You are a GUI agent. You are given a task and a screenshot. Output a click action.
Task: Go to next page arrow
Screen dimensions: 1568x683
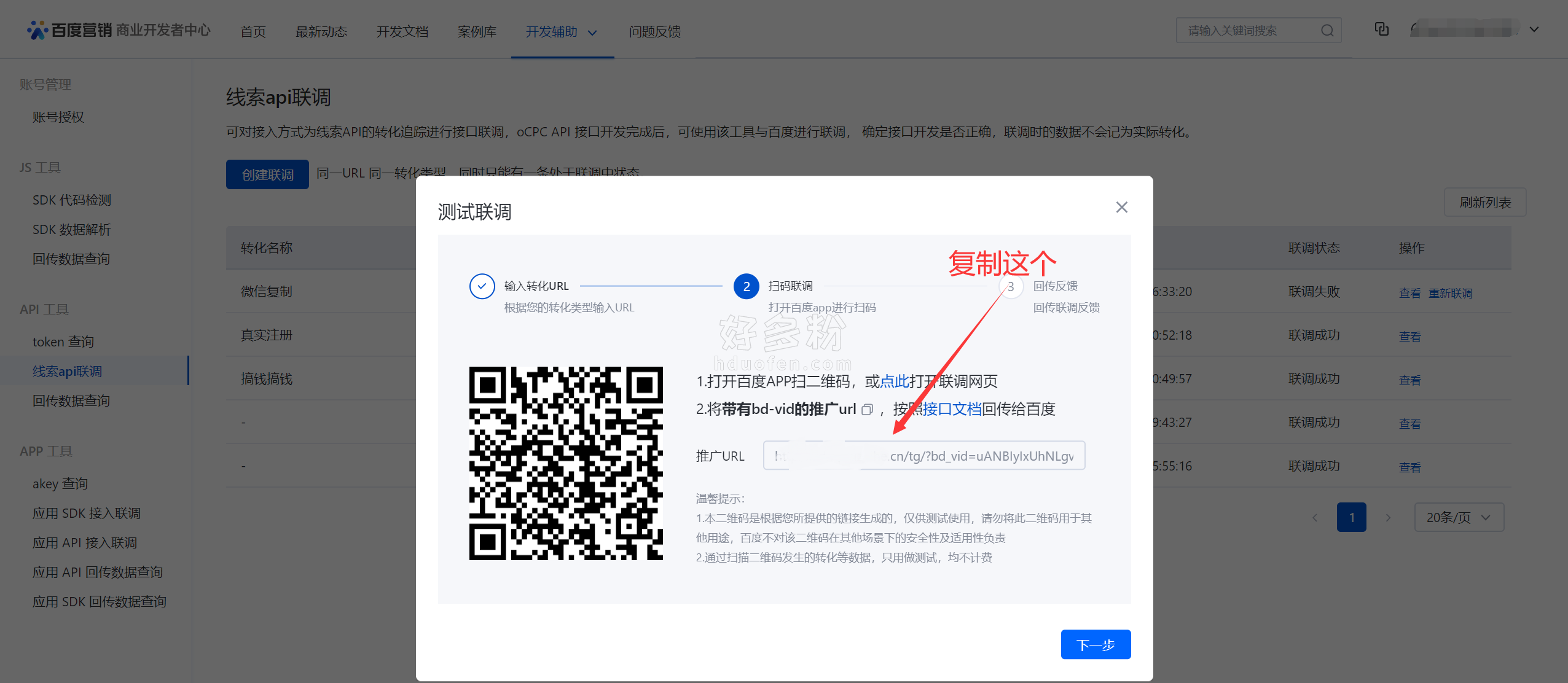(1388, 518)
